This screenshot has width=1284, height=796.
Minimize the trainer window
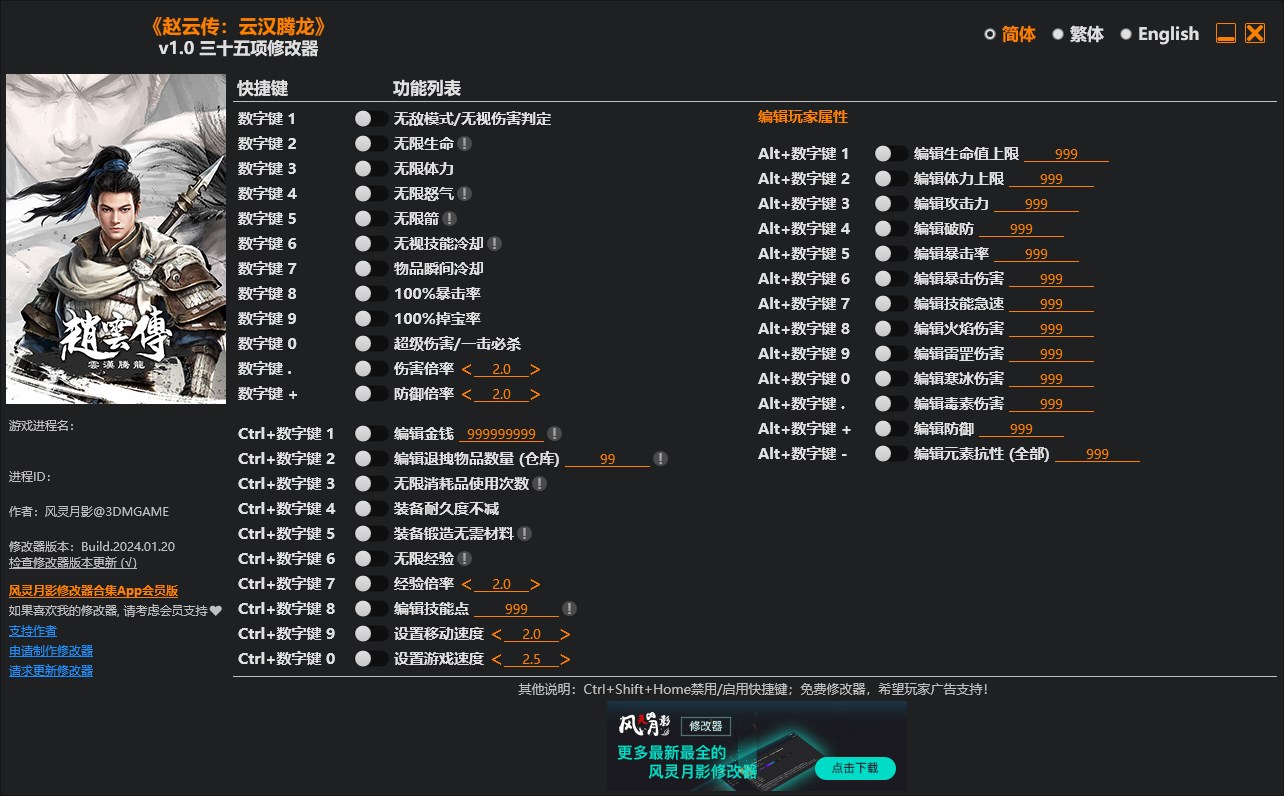(x=1226, y=33)
